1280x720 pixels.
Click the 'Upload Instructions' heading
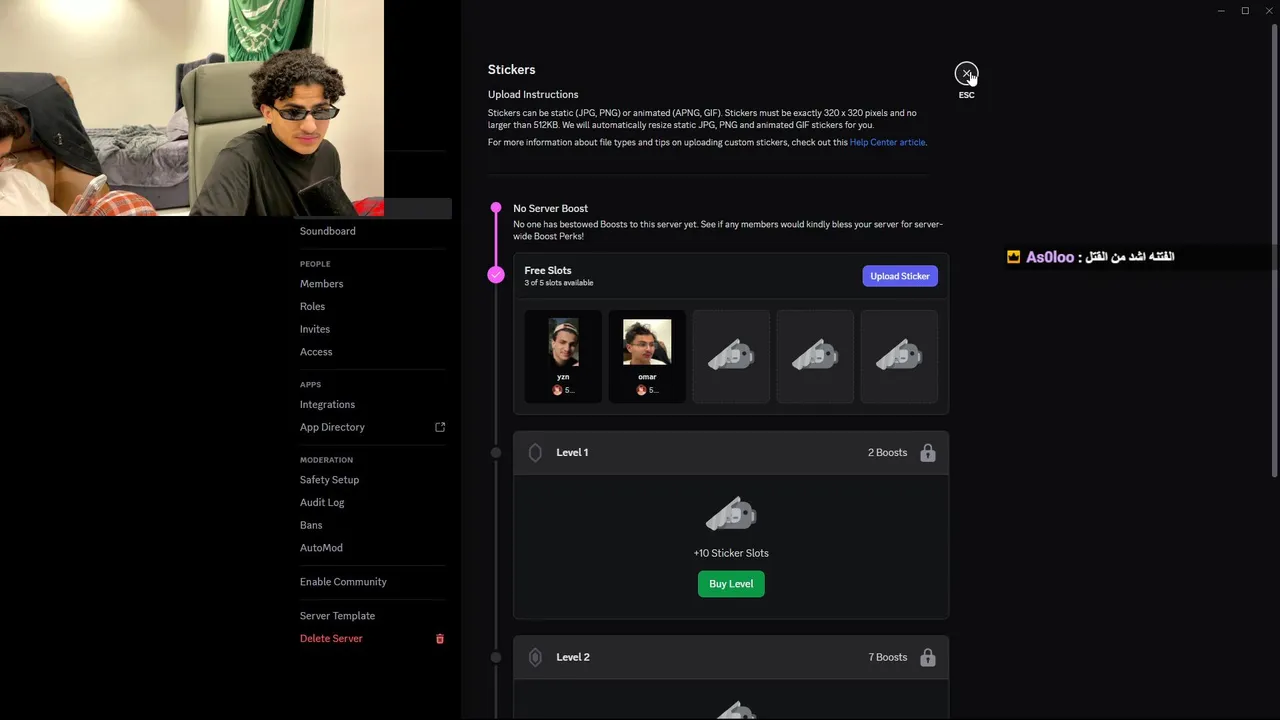click(533, 94)
